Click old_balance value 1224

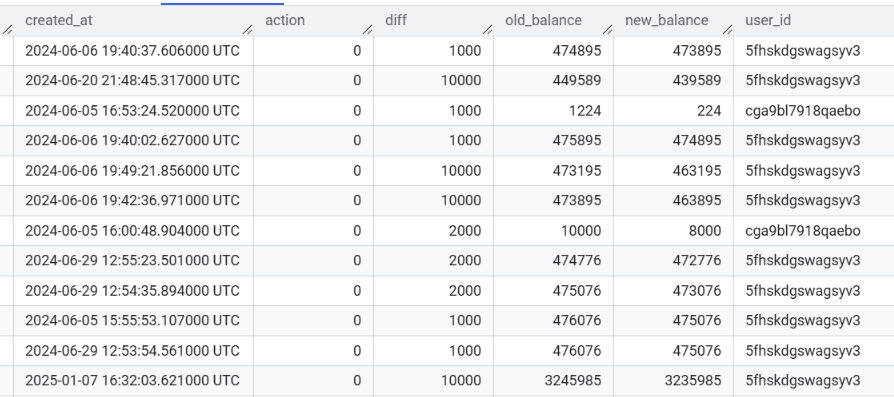tap(585, 111)
